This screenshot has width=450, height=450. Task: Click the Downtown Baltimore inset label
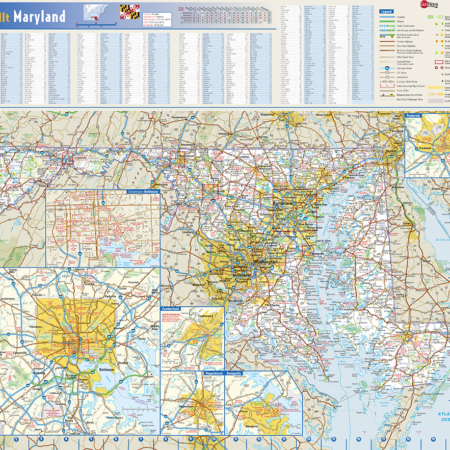144,192
